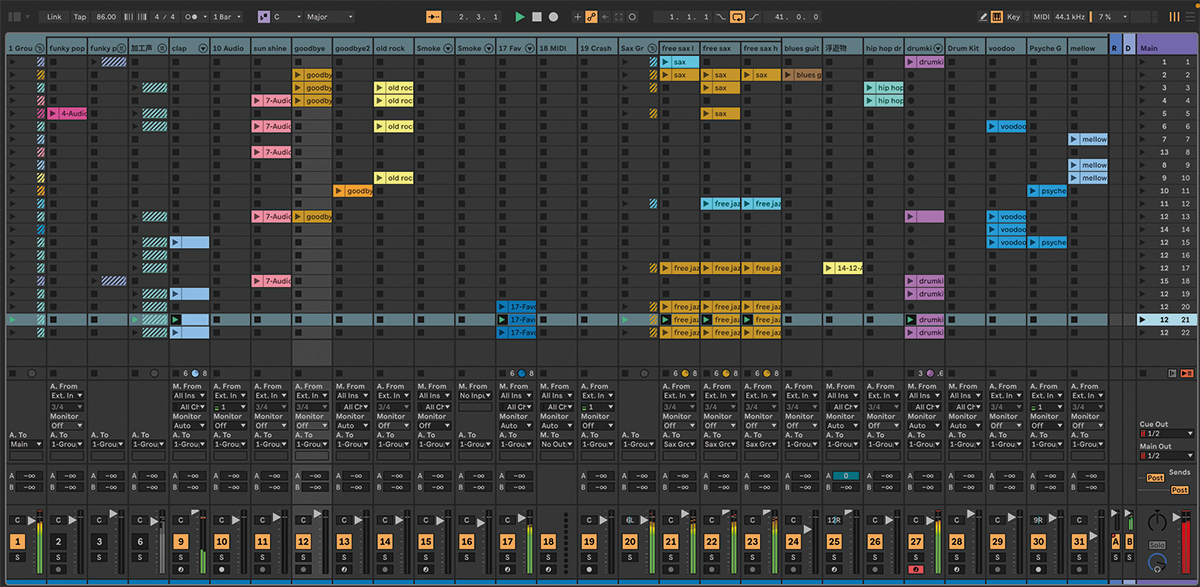Open track 1 Audio To 'Main' dropdown
Image resolution: width=1200 pixels, height=587 pixels.
coord(26,443)
